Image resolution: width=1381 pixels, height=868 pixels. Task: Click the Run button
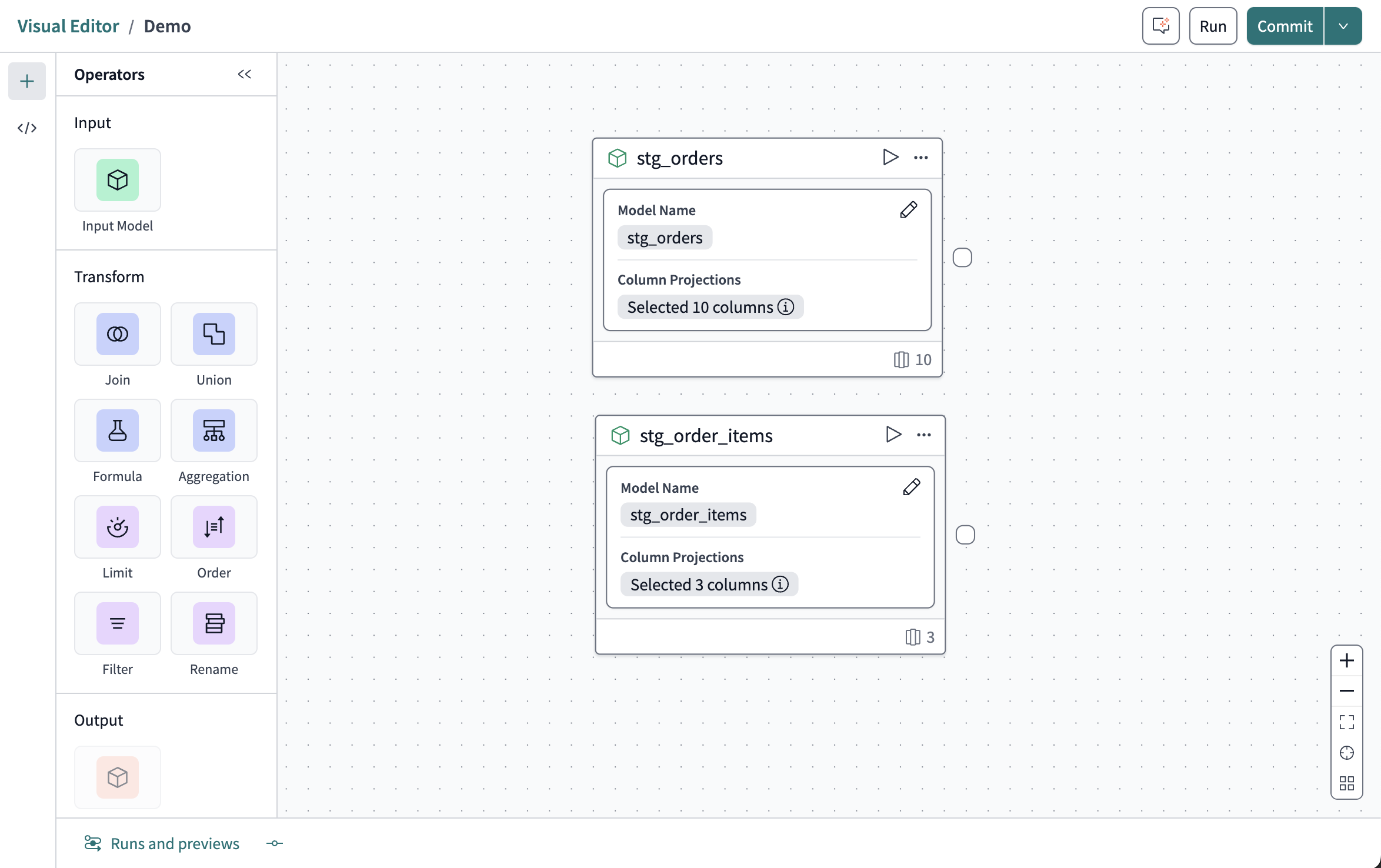[x=1213, y=26]
